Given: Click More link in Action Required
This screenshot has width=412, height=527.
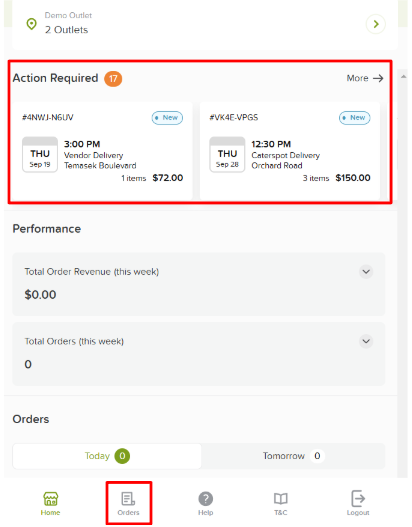Looking at the screenshot, I should point(365,78).
